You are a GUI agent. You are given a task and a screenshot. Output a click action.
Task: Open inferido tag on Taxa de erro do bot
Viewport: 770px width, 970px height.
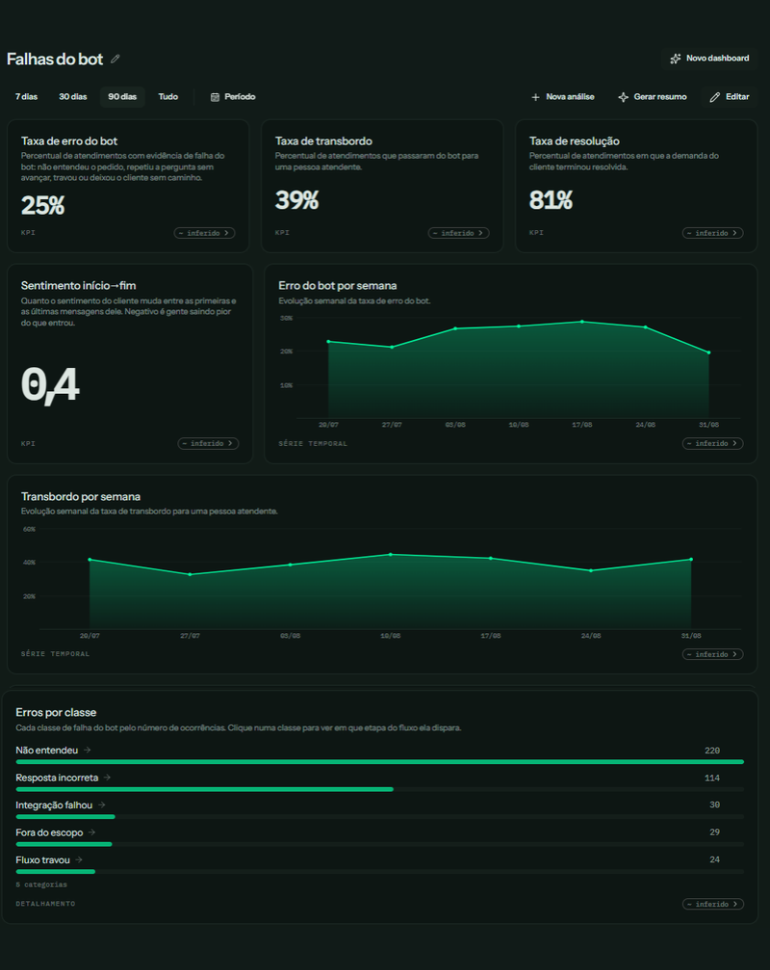pyautogui.click(x=204, y=233)
